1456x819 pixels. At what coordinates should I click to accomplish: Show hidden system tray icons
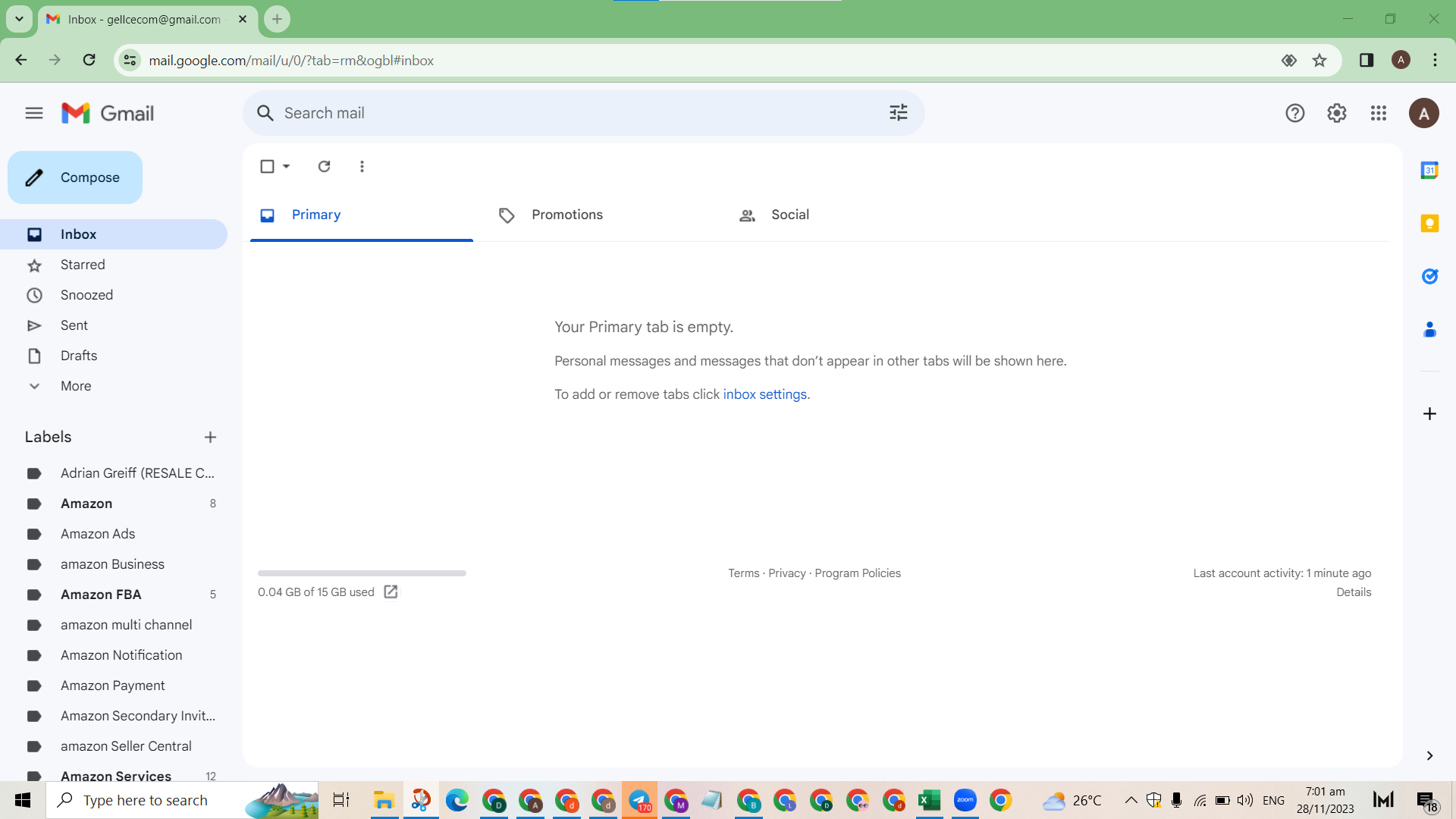(1131, 800)
